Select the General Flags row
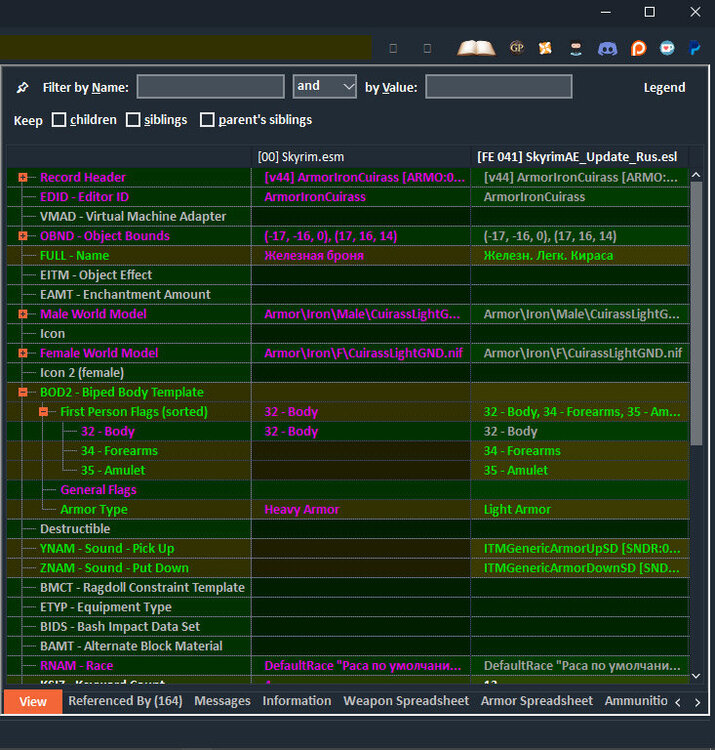 click(x=348, y=490)
